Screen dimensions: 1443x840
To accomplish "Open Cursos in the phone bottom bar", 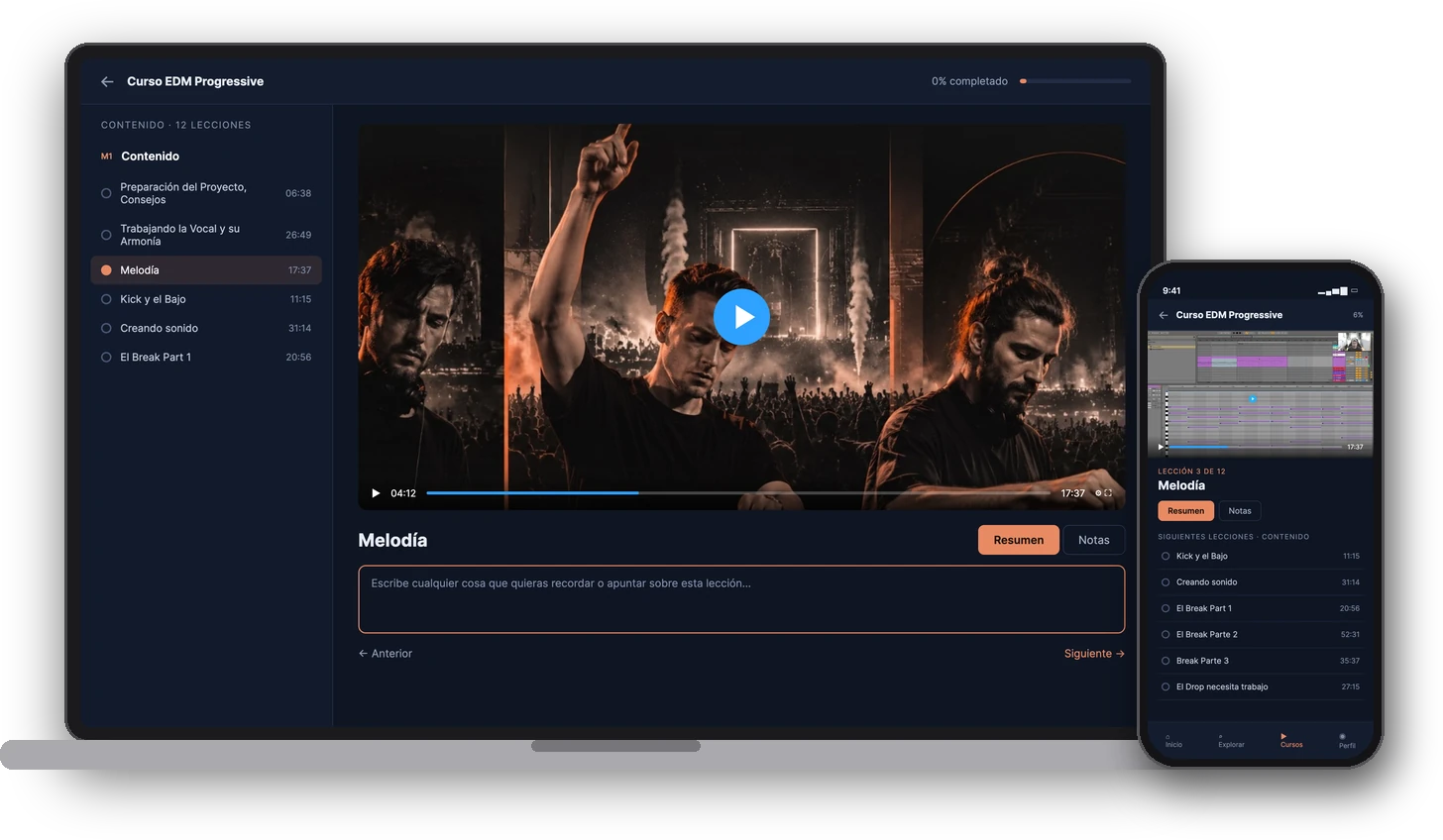I will pos(1291,741).
